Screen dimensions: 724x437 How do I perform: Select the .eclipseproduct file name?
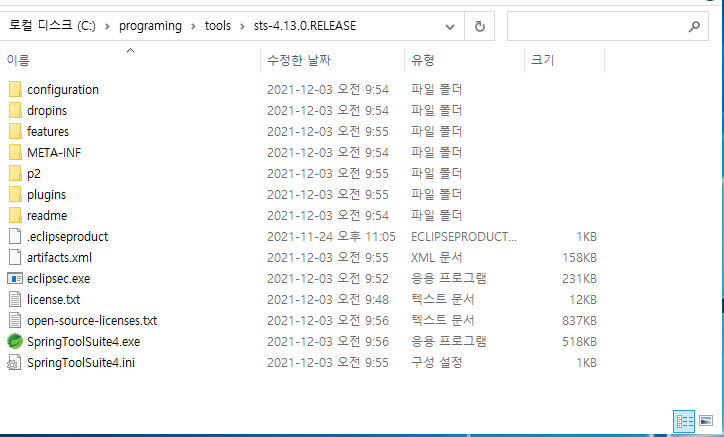(x=67, y=237)
